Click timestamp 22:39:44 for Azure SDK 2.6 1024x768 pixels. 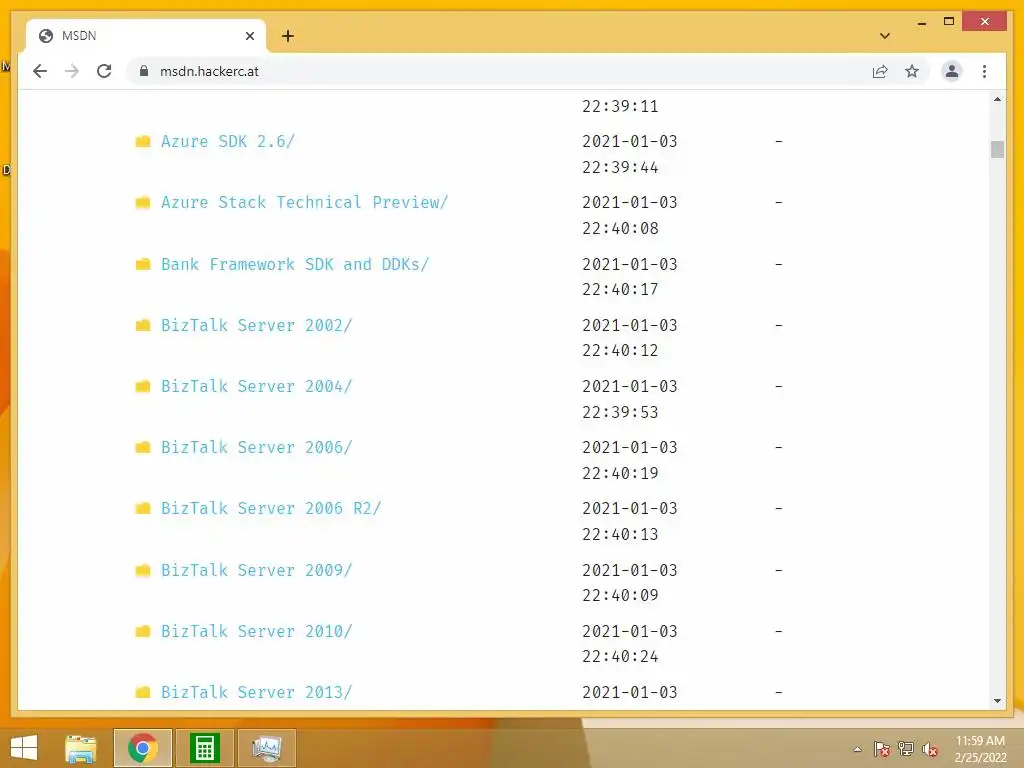[x=620, y=167]
